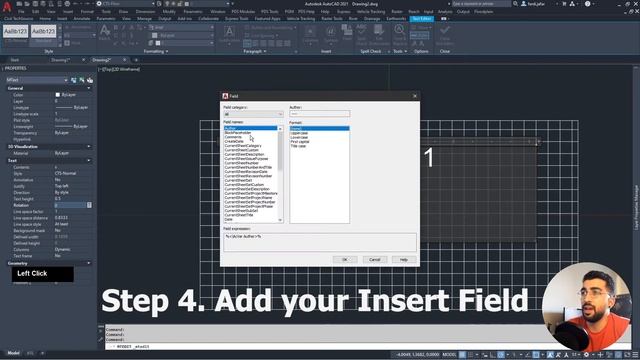Close the Drawing2 document tab

pyautogui.click(x=124, y=60)
